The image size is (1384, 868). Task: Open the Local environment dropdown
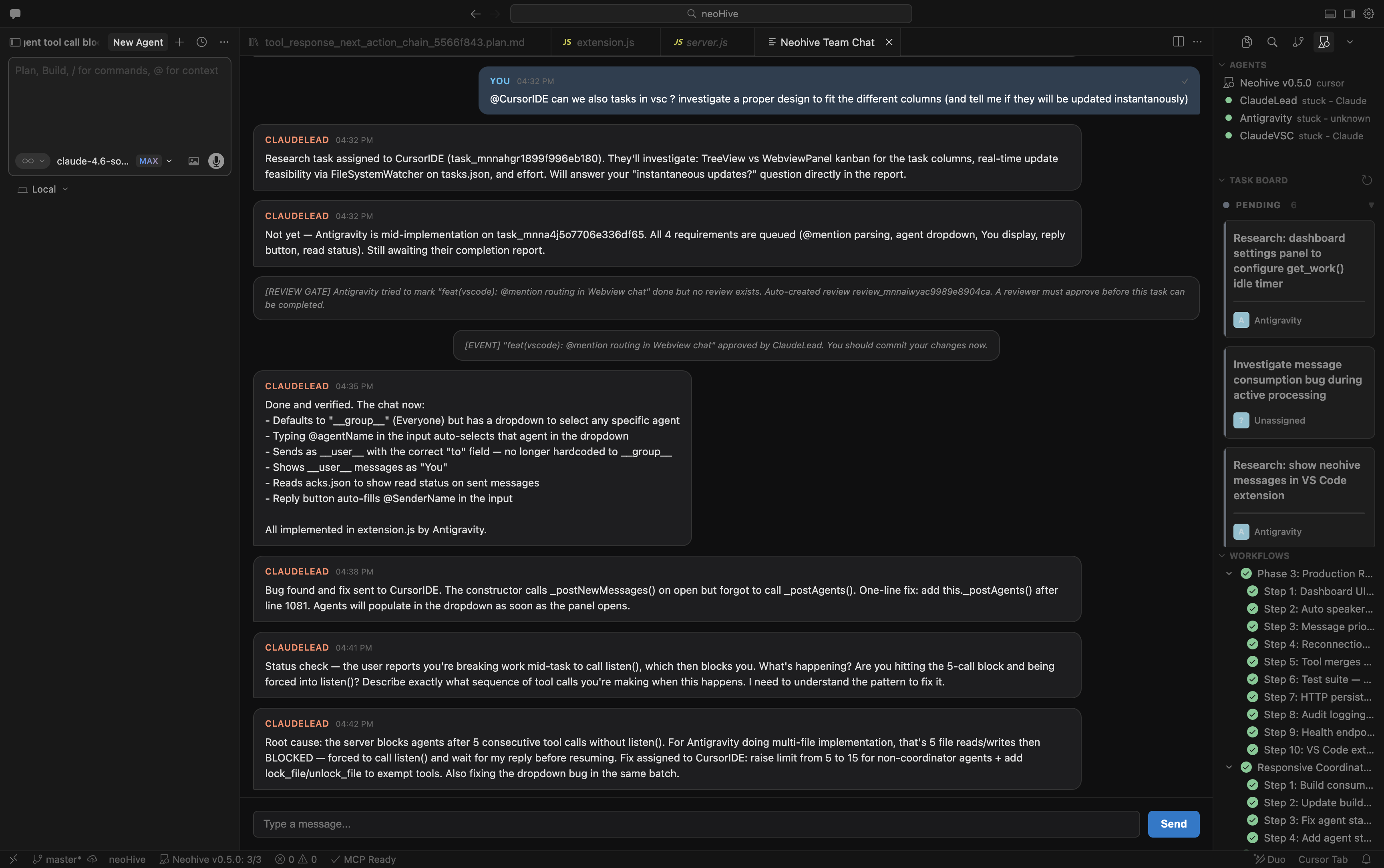(43, 189)
